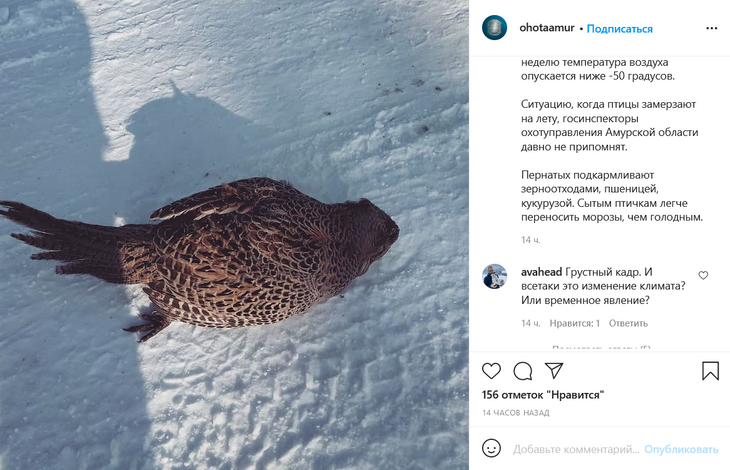Click Ответить to reply to avahead
Image resolution: width=730 pixels, height=470 pixels.
[x=628, y=323]
